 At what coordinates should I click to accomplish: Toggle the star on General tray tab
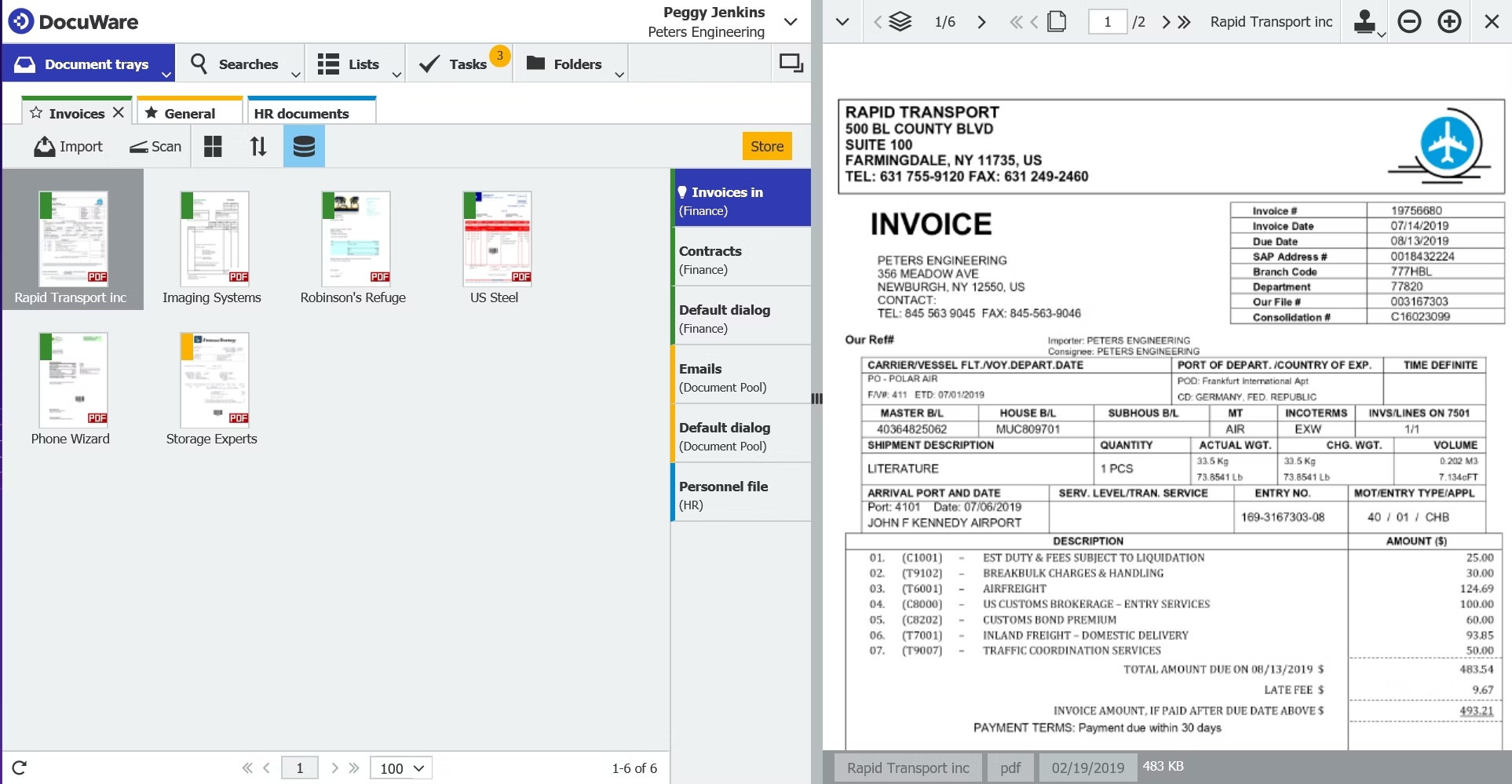point(152,113)
